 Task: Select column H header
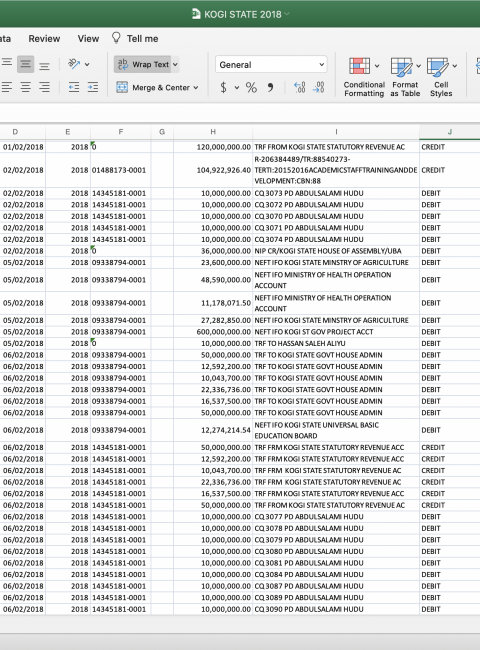[x=213, y=132]
